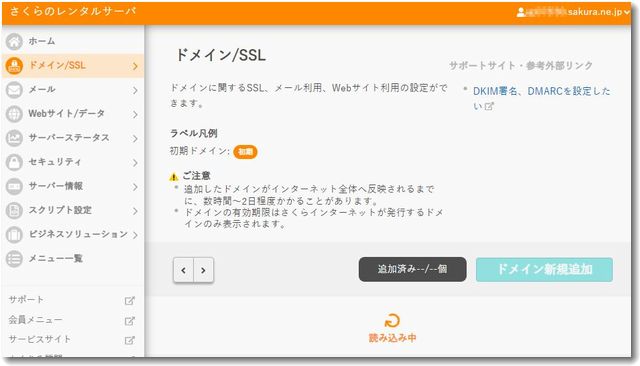Click the warning triangle icon beside ご注意

(174, 177)
